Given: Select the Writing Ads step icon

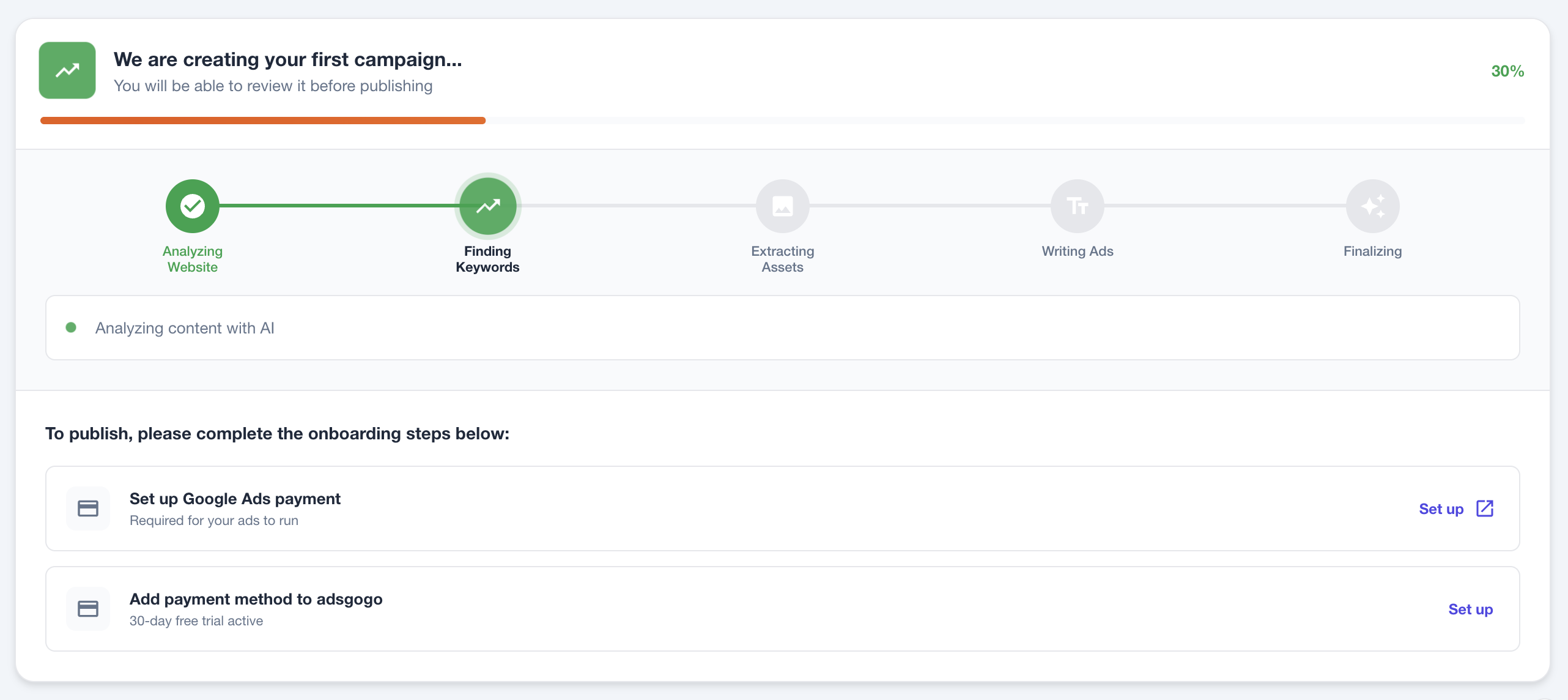Looking at the screenshot, I should click(1077, 206).
